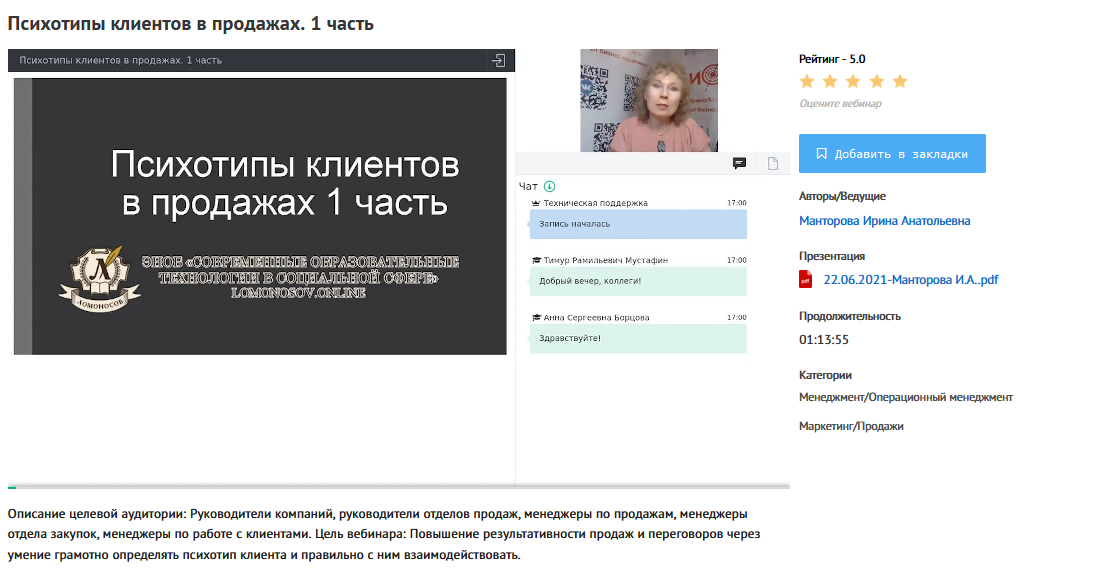Open the chat tab icon
1111x578 pixels.
pos(739,164)
